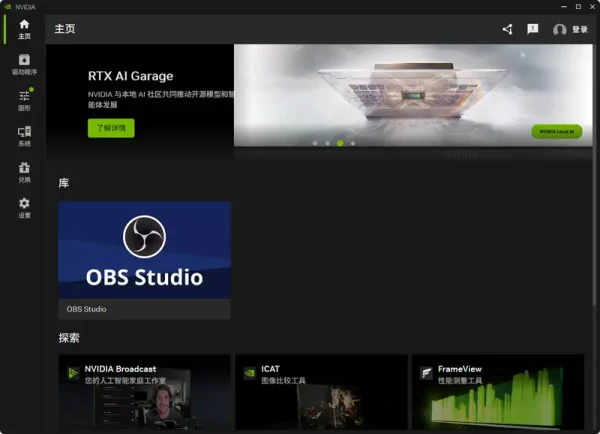The image size is (600, 434).
Task: Click the RTX AI Garage heading
Action: coord(130,76)
